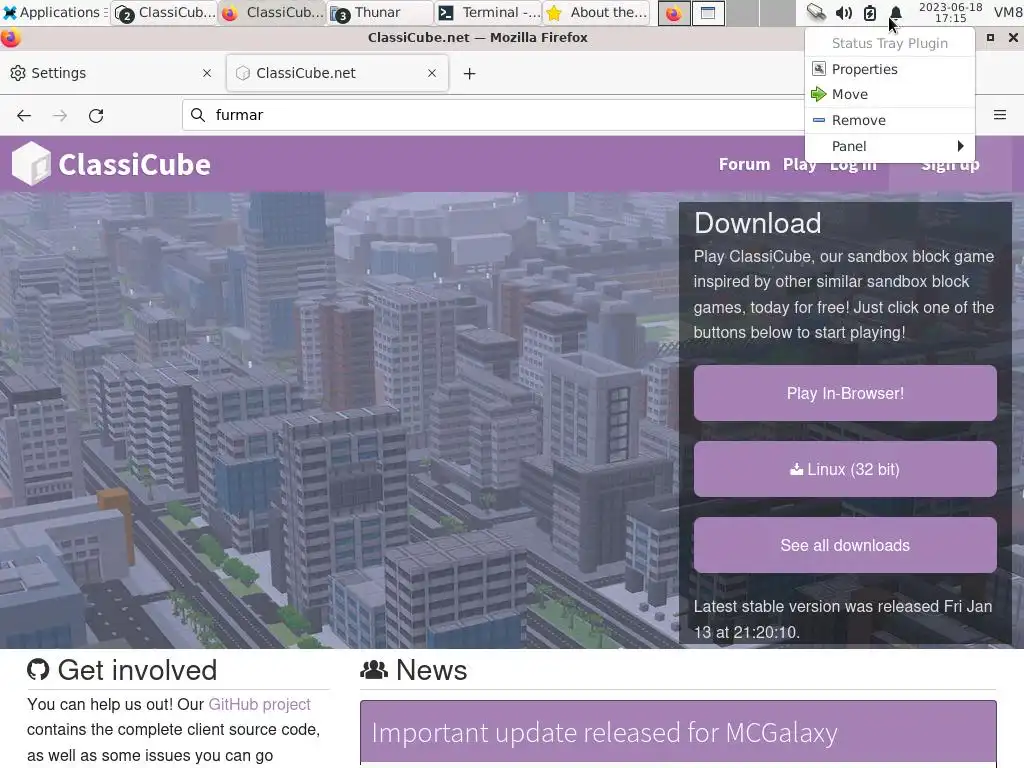1024x768 pixels.
Task: Switch to the Terminal taskbar window
Action: click(x=488, y=12)
